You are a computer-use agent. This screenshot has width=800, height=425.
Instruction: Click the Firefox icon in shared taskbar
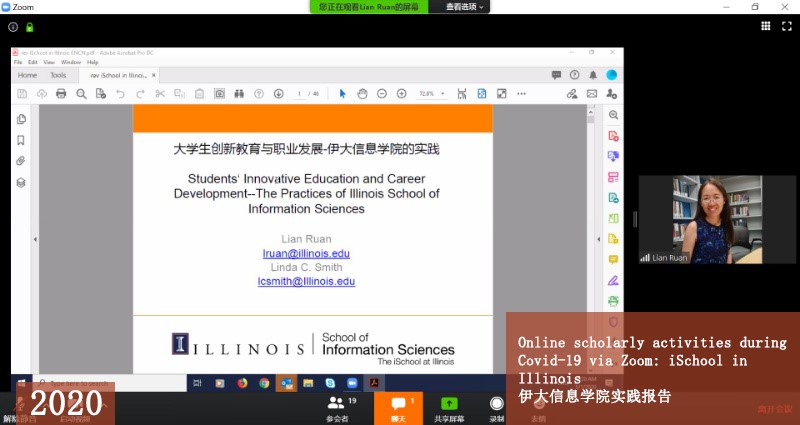(x=242, y=383)
